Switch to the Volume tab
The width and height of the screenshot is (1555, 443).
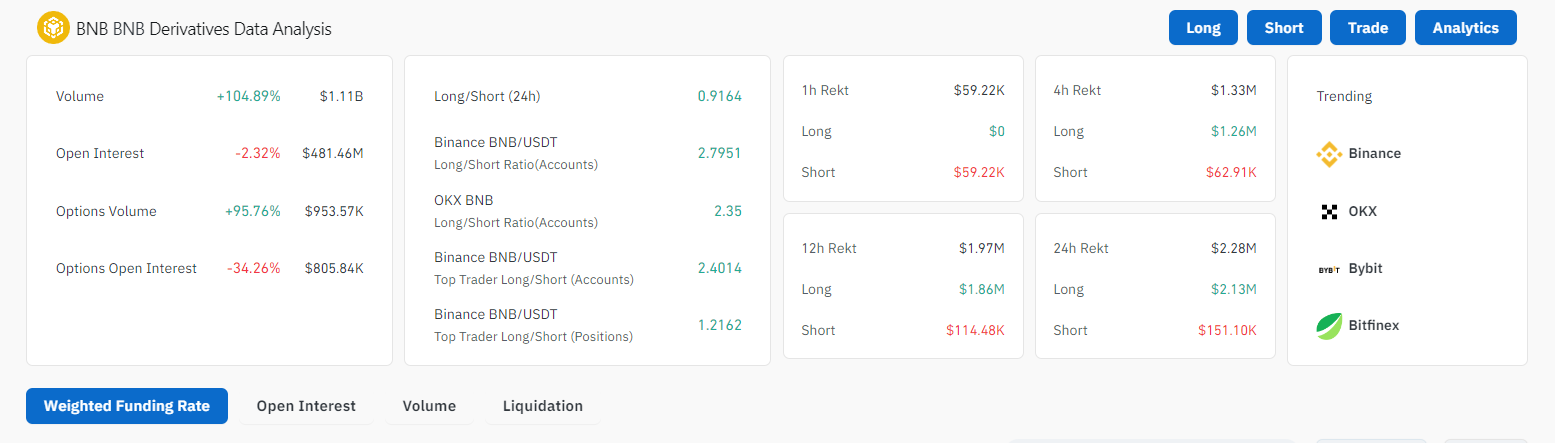tap(429, 406)
